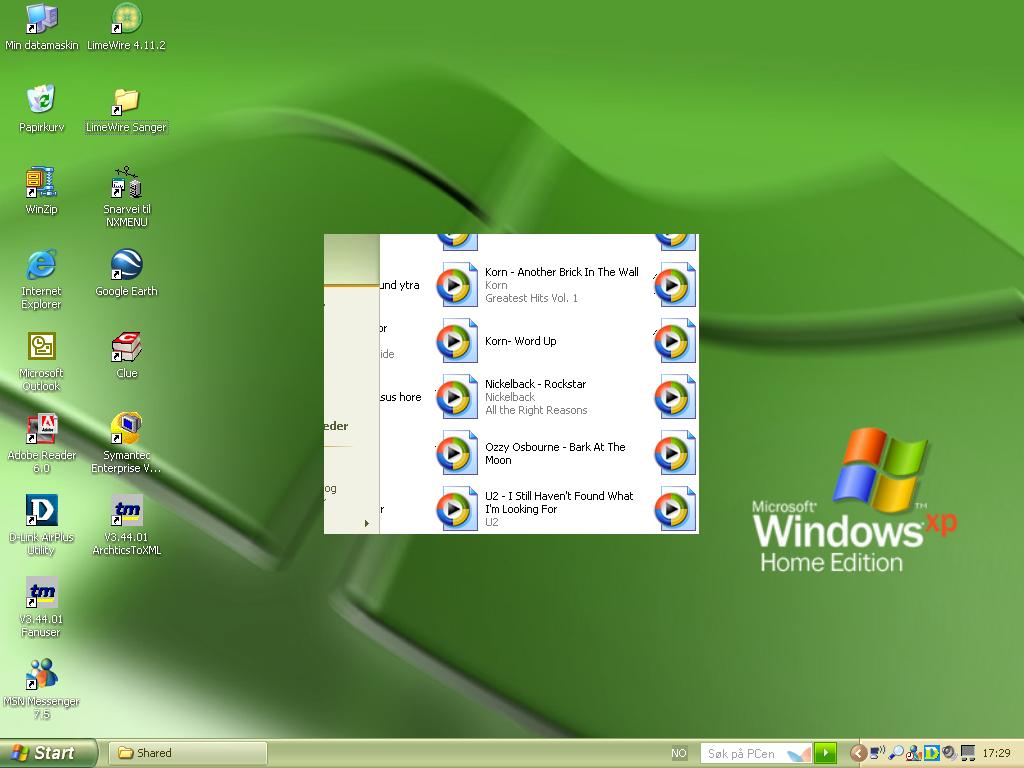1024x768 pixels.
Task: Click the WinZip desktop icon
Action: (41, 184)
